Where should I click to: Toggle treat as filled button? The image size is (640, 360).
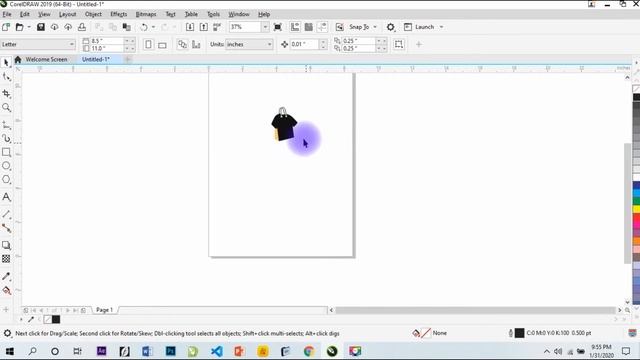point(399,44)
